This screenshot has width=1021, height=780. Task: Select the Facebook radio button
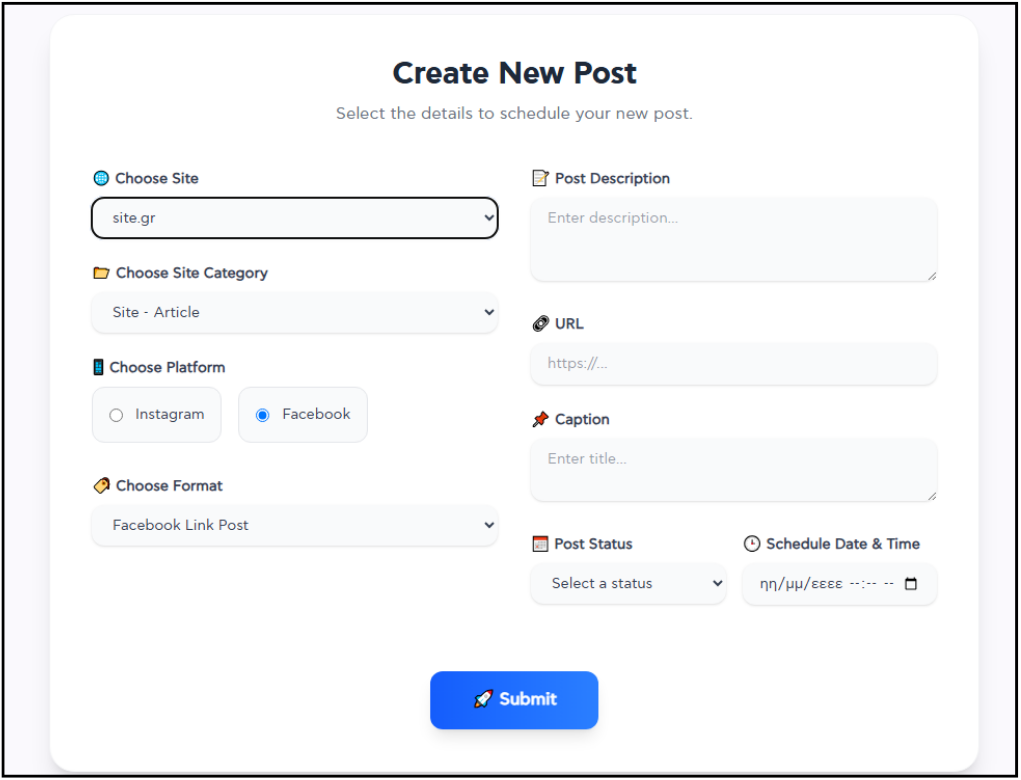tap(263, 415)
